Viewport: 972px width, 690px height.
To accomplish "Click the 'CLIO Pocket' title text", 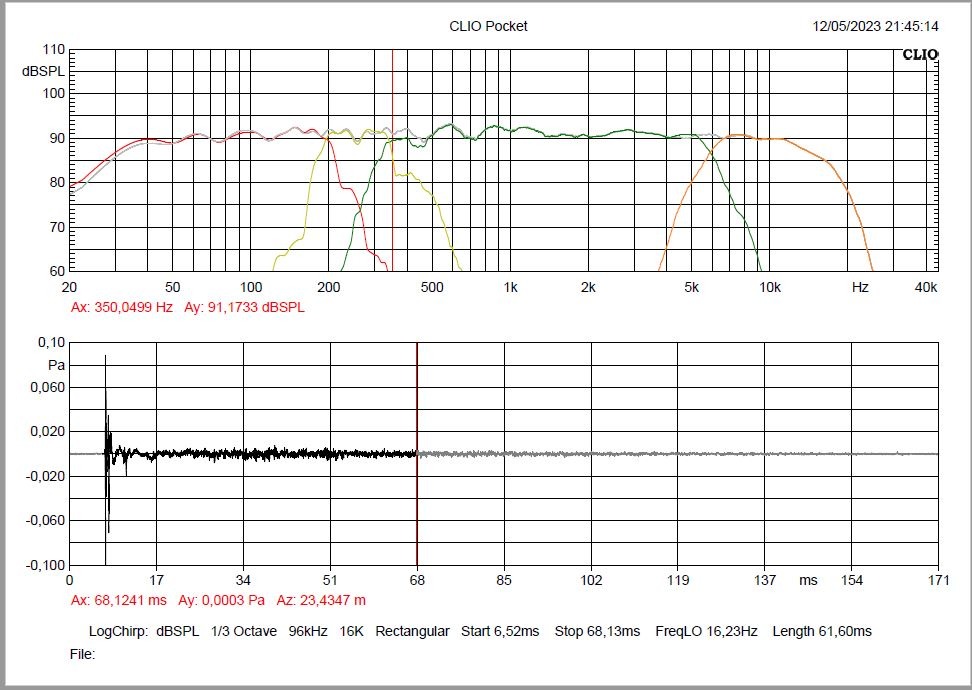I will click(488, 26).
